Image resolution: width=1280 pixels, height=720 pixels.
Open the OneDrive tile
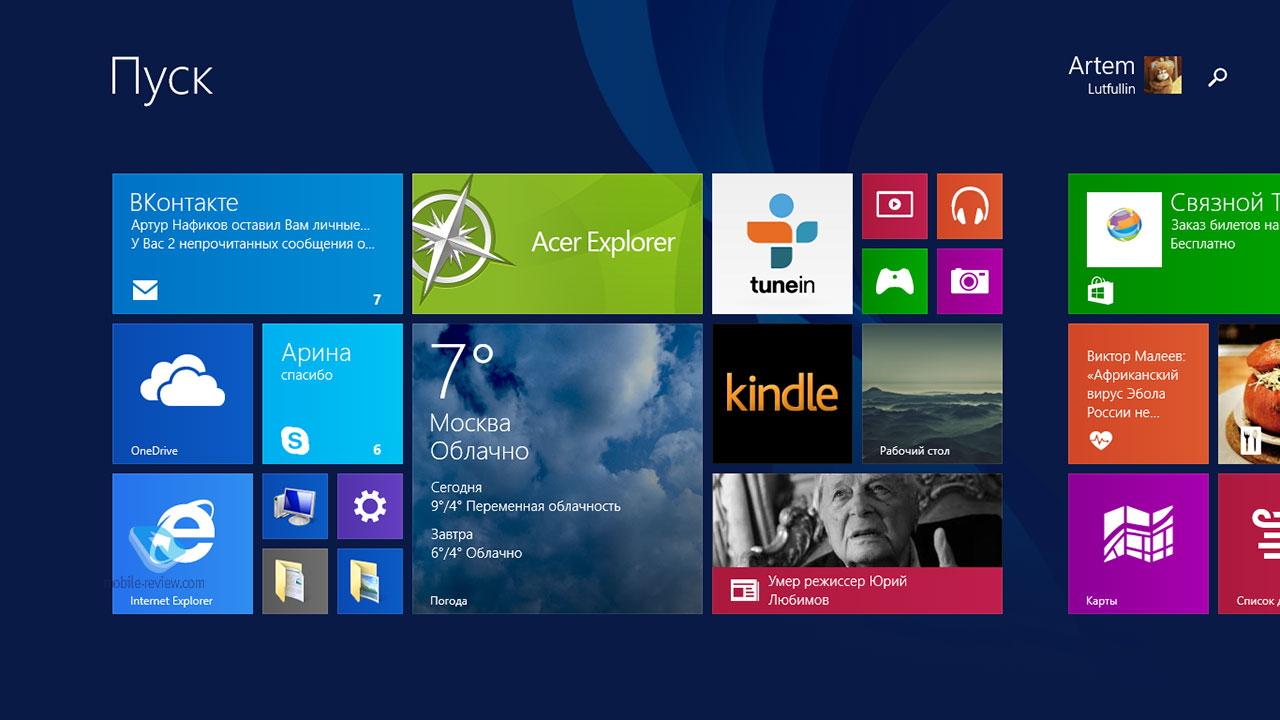182,394
